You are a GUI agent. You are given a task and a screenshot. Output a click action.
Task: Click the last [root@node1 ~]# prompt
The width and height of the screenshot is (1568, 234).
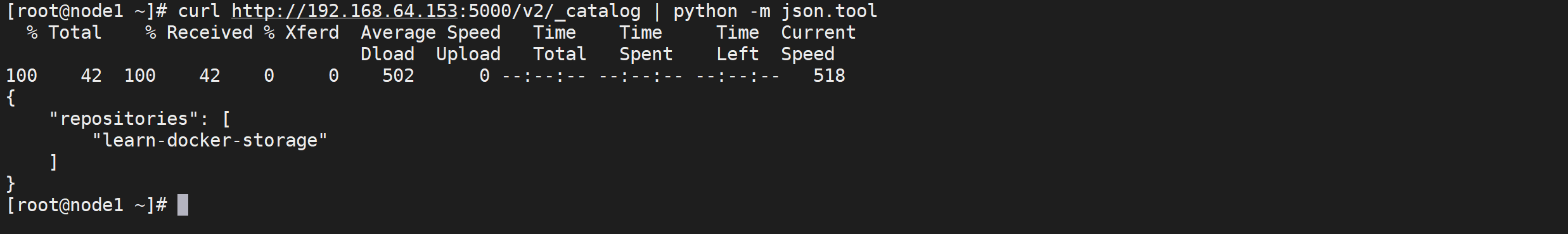(87, 205)
